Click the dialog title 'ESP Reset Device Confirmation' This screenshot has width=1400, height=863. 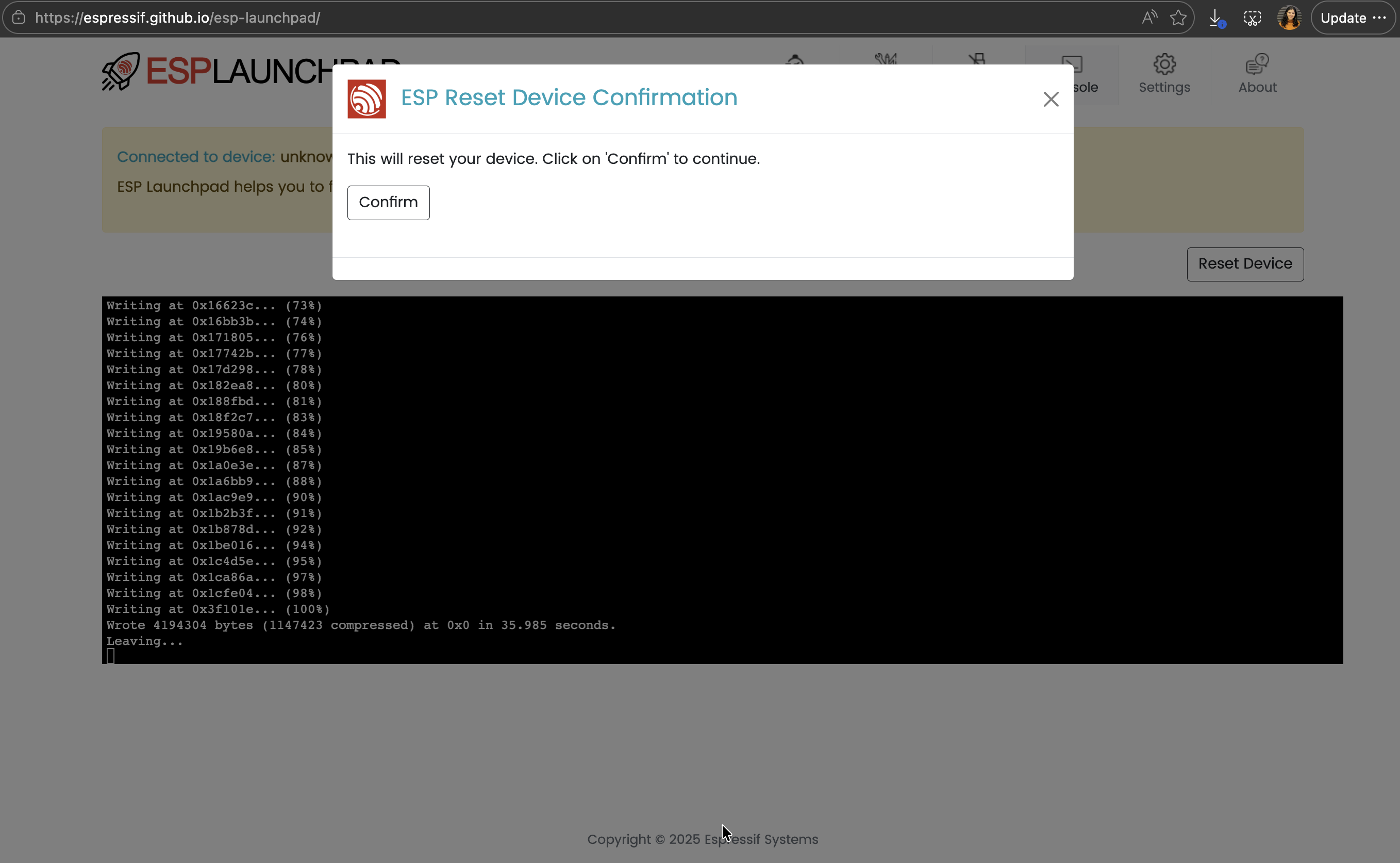point(569,97)
